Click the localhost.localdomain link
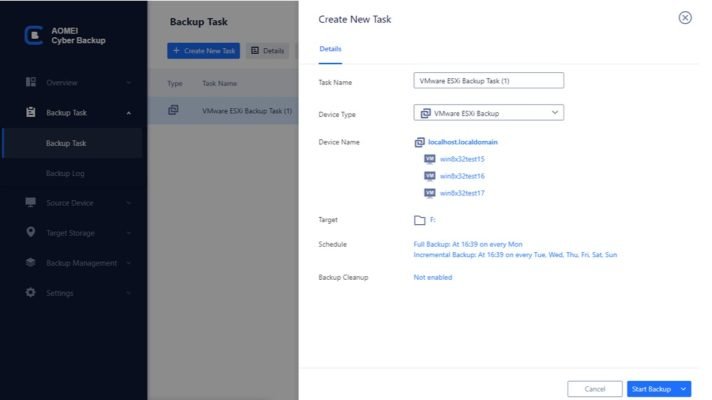The image size is (712, 400). coord(463,142)
